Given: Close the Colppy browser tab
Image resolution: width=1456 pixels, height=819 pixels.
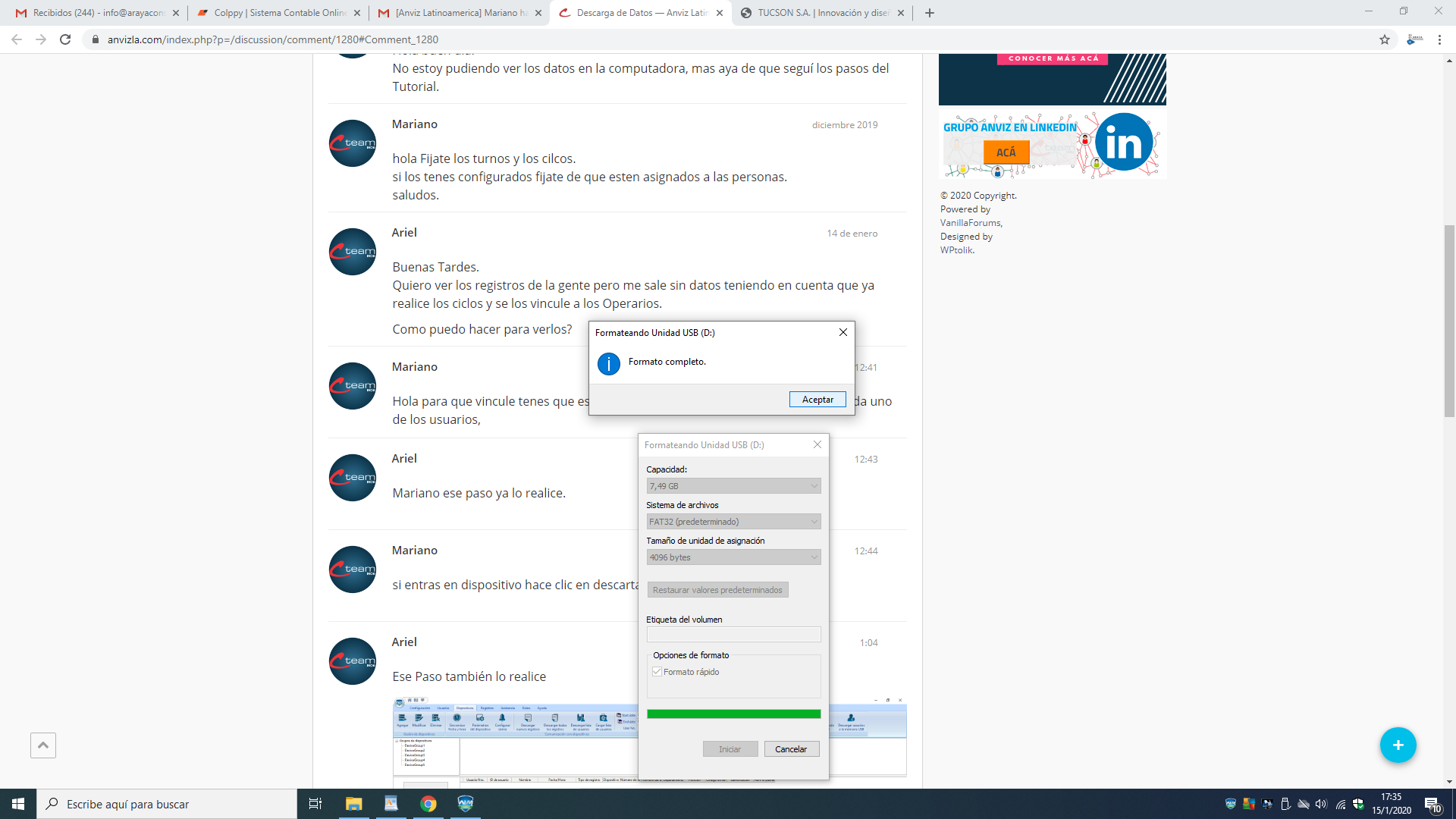Looking at the screenshot, I should click(x=356, y=13).
